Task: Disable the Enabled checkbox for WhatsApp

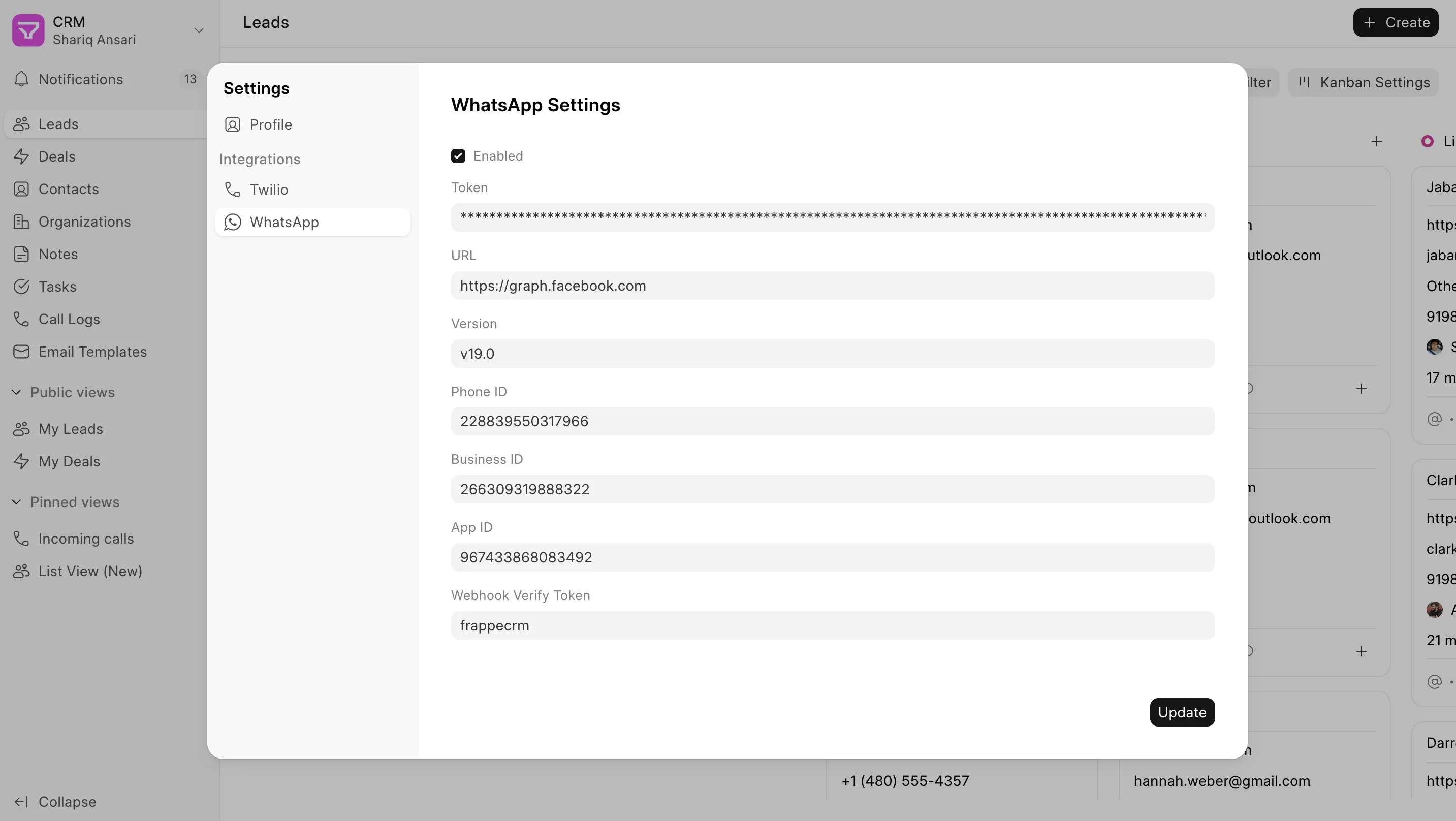Action: tap(458, 155)
